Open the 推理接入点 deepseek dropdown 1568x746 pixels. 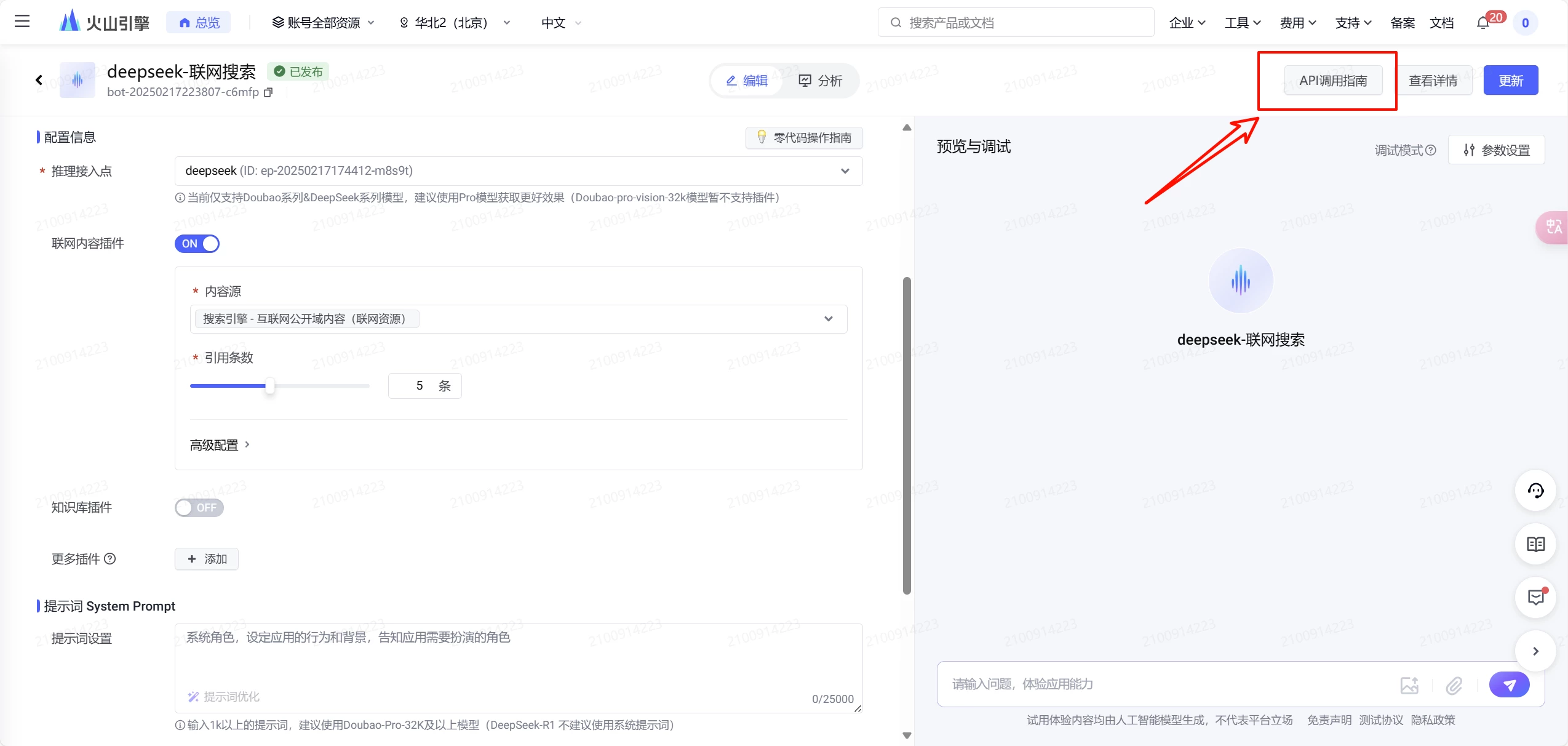coord(518,171)
